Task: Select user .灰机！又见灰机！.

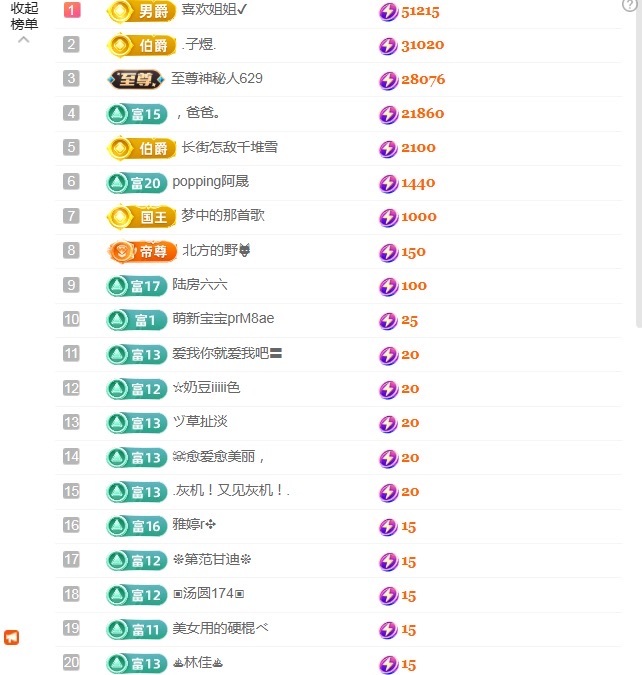Action: tap(231, 490)
